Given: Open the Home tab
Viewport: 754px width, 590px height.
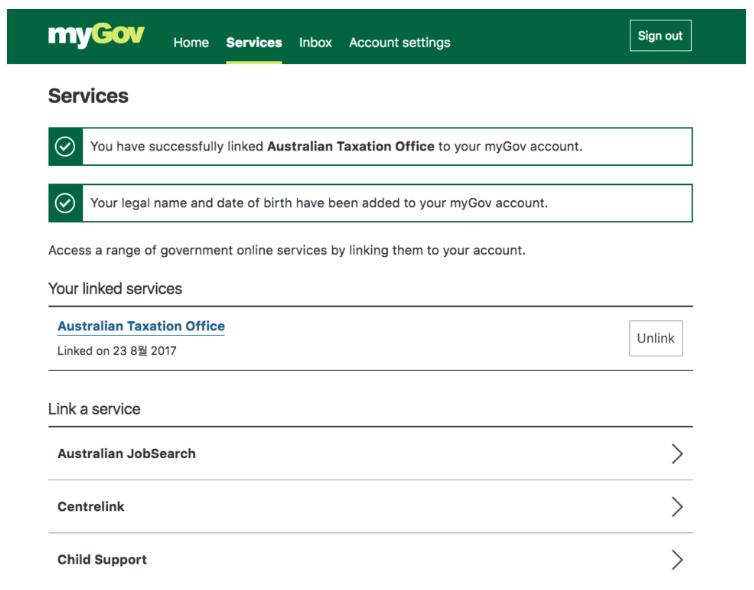Looking at the screenshot, I should pos(191,43).
